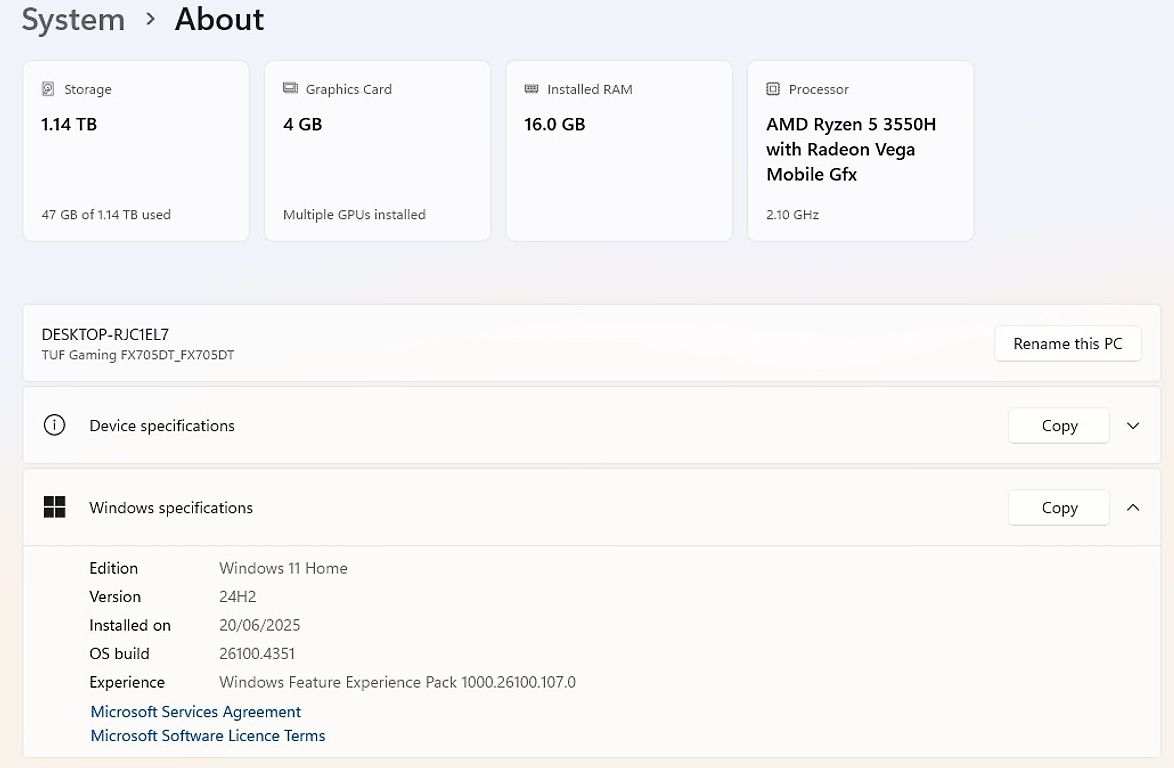The height and width of the screenshot is (768, 1174).
Task: Select model text TUF Gaming FX705DT_FX705DT
Action: [x=138, y=355]
